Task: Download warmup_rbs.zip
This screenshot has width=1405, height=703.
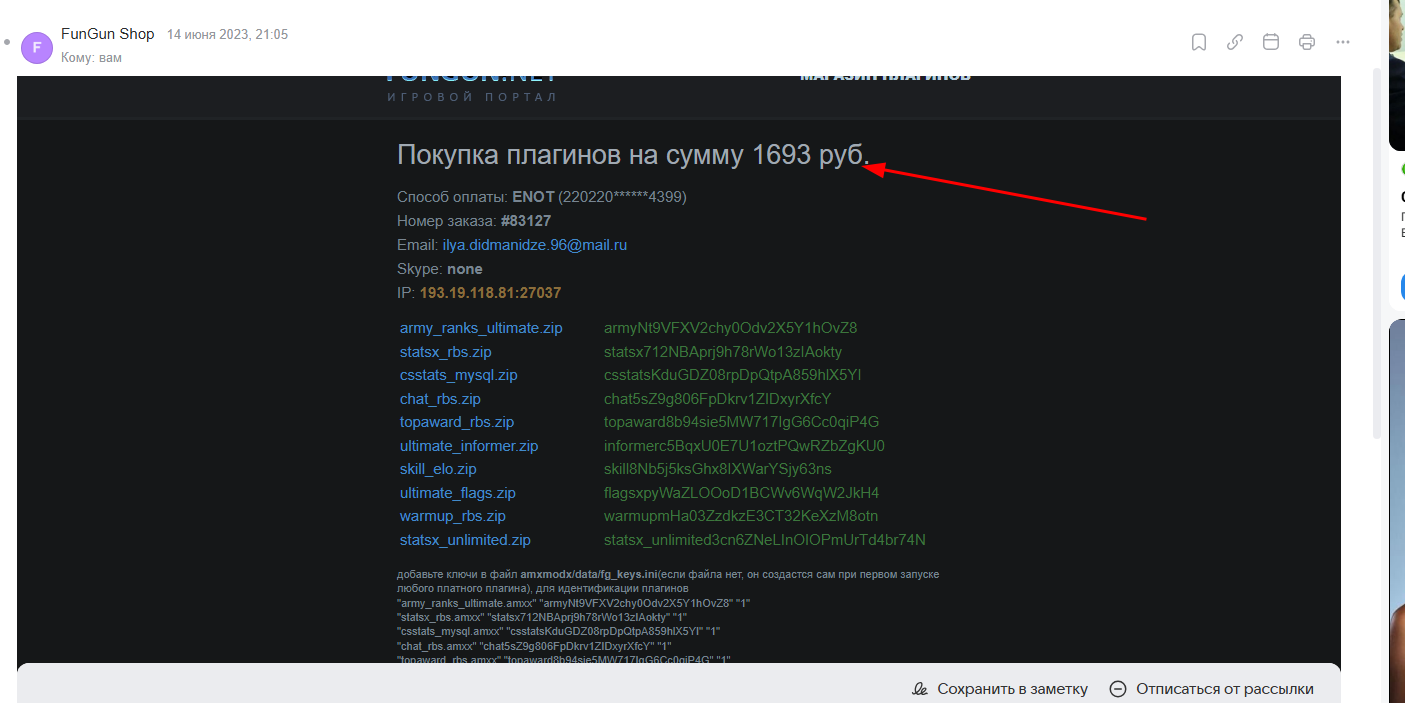Action: point(453,516)
